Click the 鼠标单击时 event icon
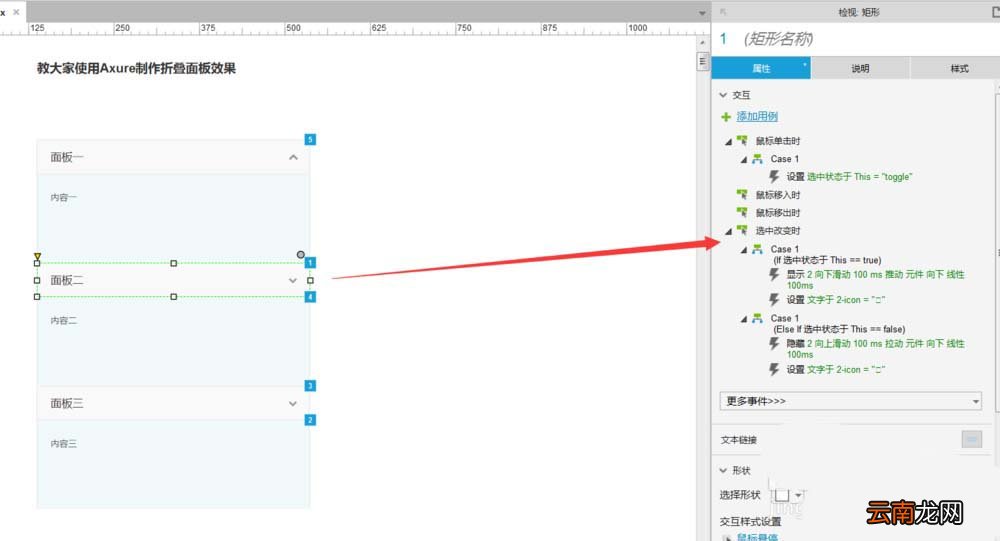The height and width of the screenshot is (541, 1000). pos(742,140)
